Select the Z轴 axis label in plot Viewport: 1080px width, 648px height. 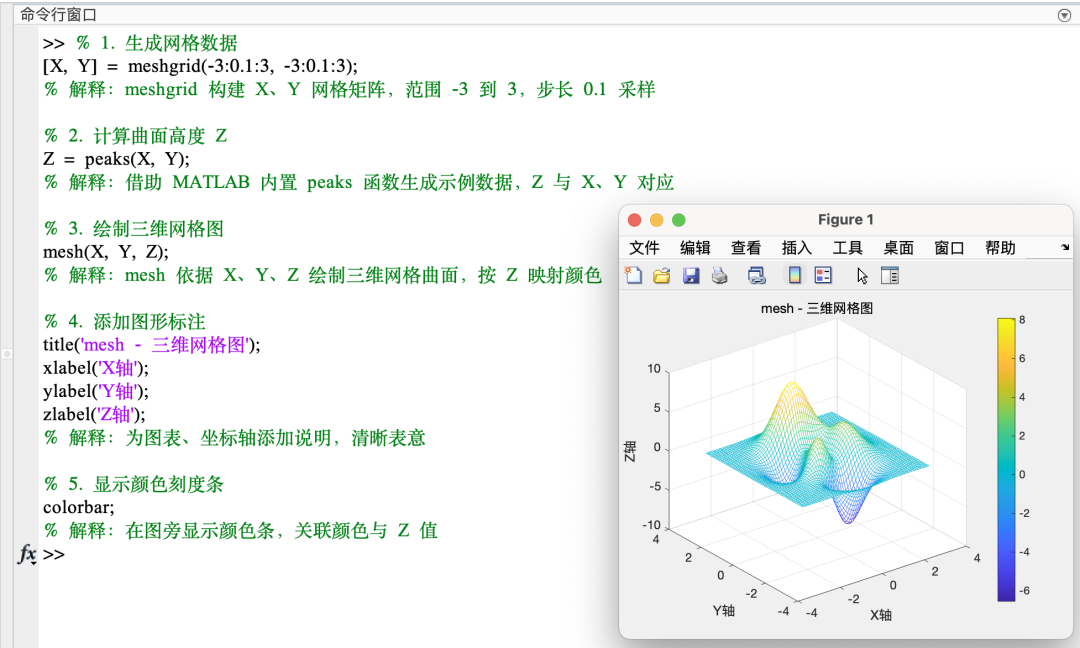point(630,452)
